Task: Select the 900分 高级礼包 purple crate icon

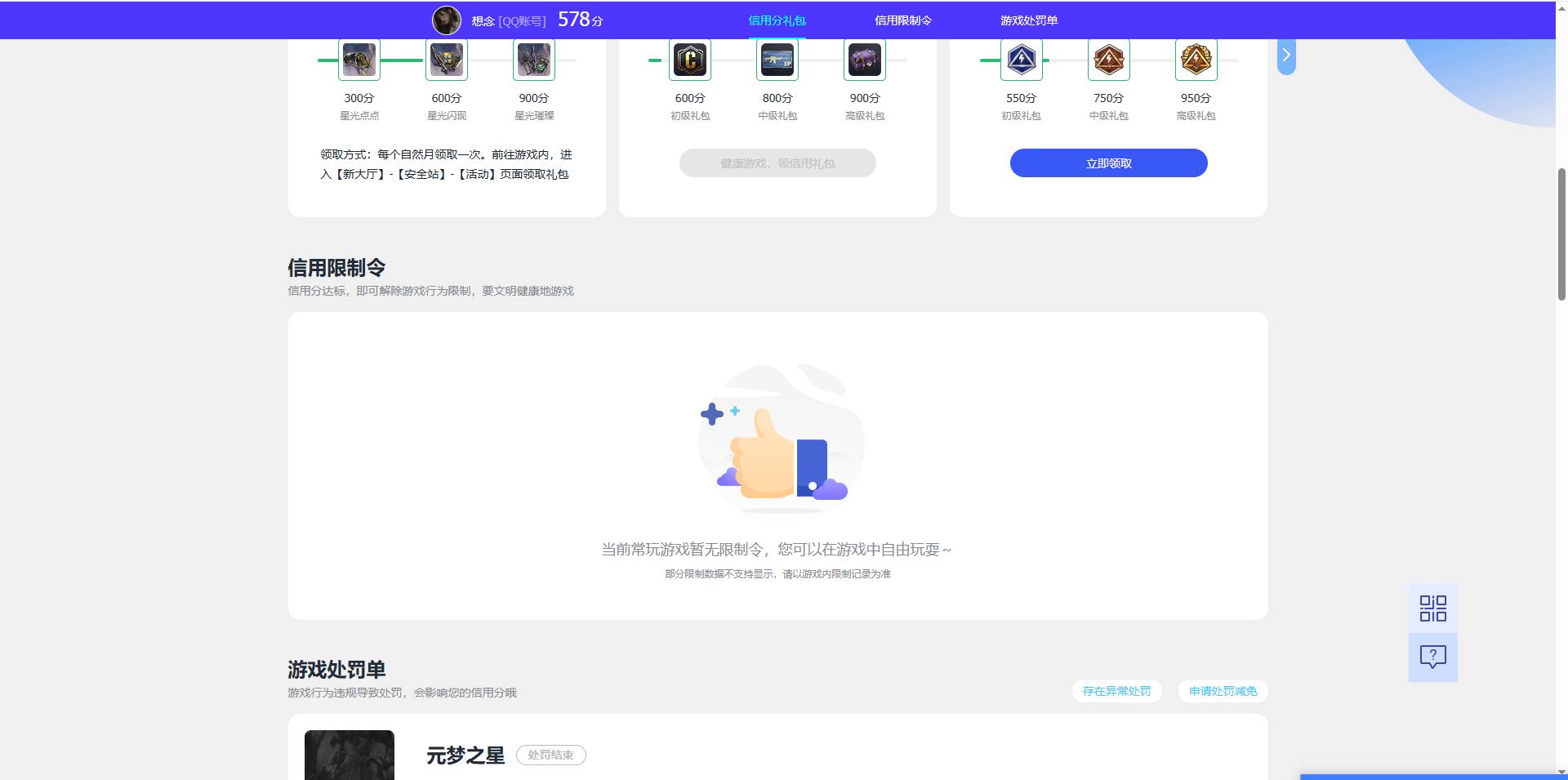Action: coord(865,60)
